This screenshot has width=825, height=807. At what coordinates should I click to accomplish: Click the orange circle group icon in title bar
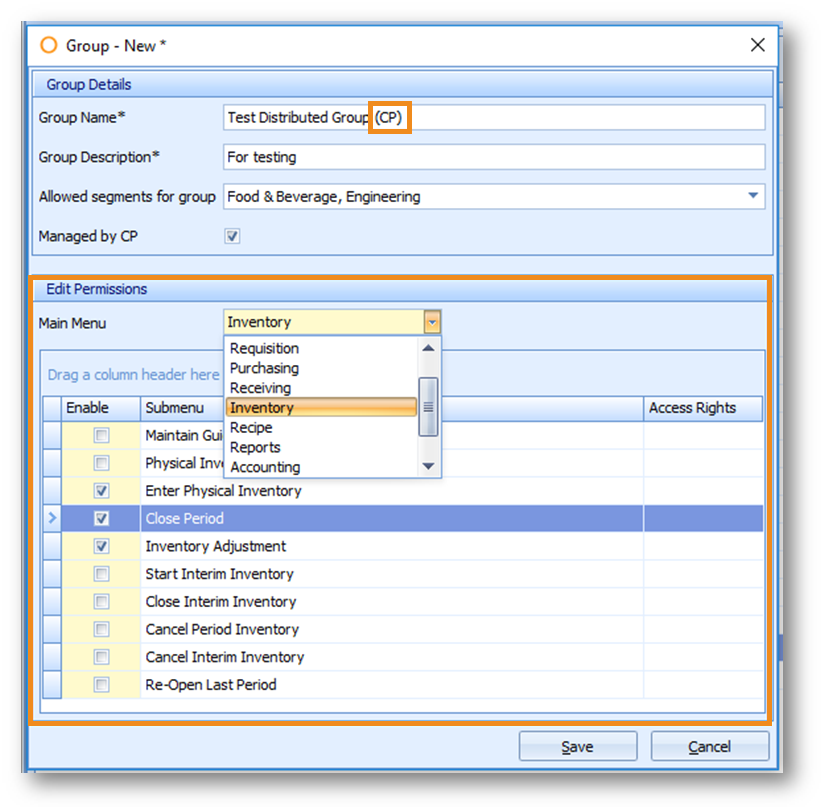click(x=48, y=45)
